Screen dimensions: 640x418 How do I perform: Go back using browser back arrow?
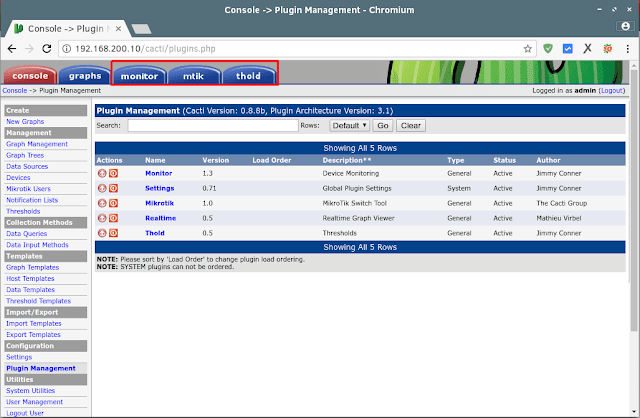(12, 49)
